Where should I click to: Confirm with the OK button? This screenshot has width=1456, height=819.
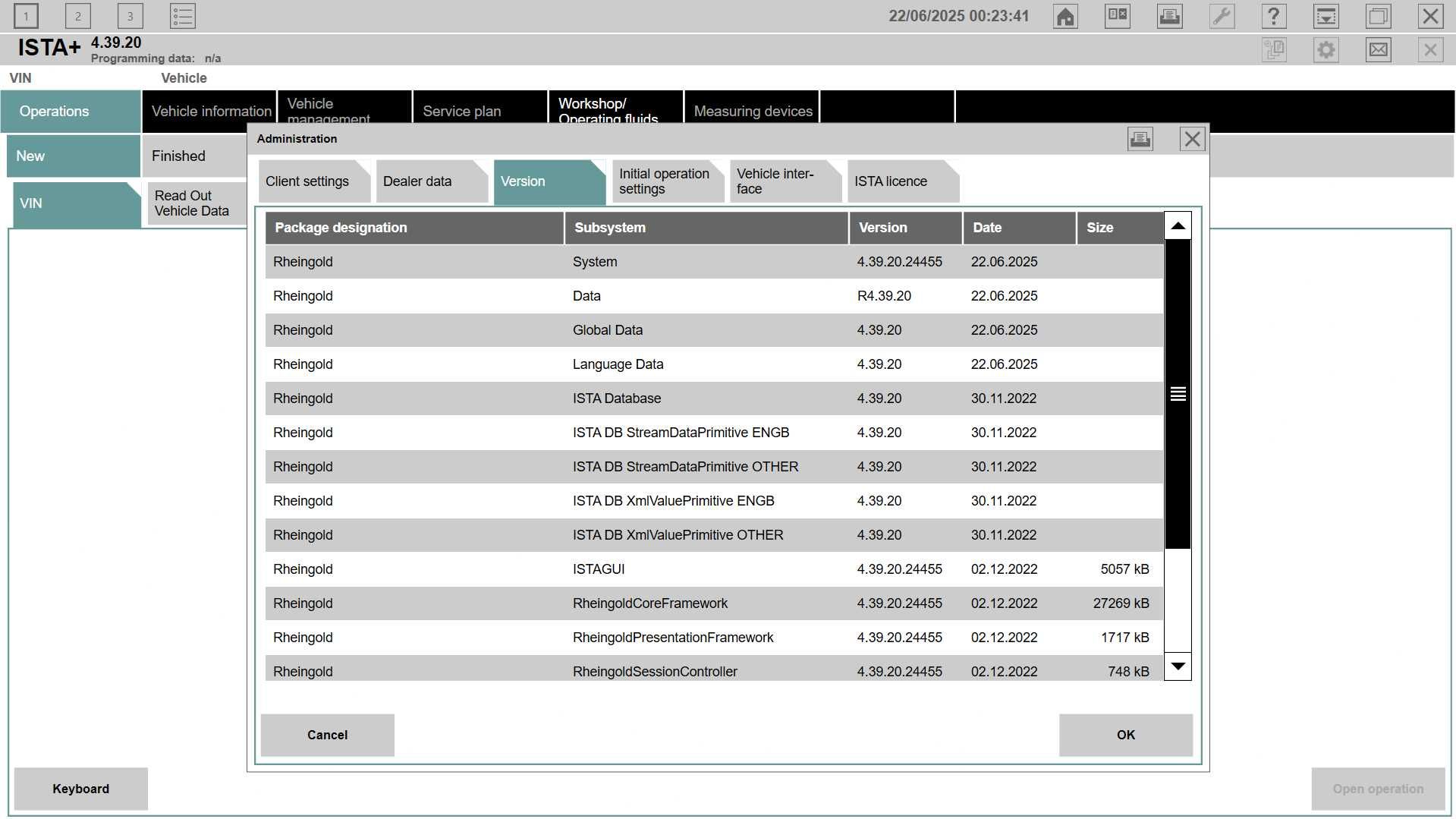pyautogui.click(x=1126, y=735)
